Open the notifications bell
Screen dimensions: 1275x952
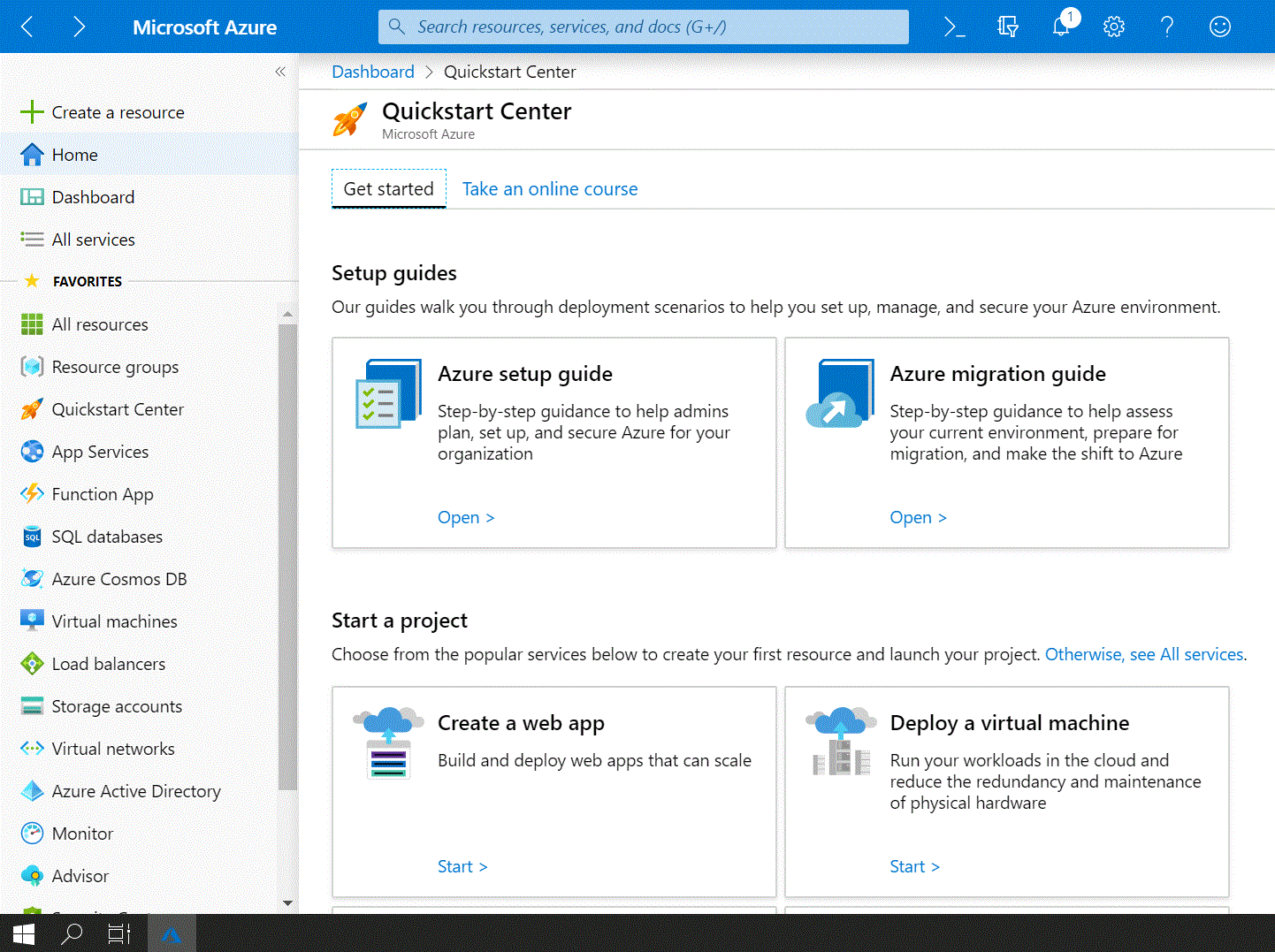coord(1061,27)
